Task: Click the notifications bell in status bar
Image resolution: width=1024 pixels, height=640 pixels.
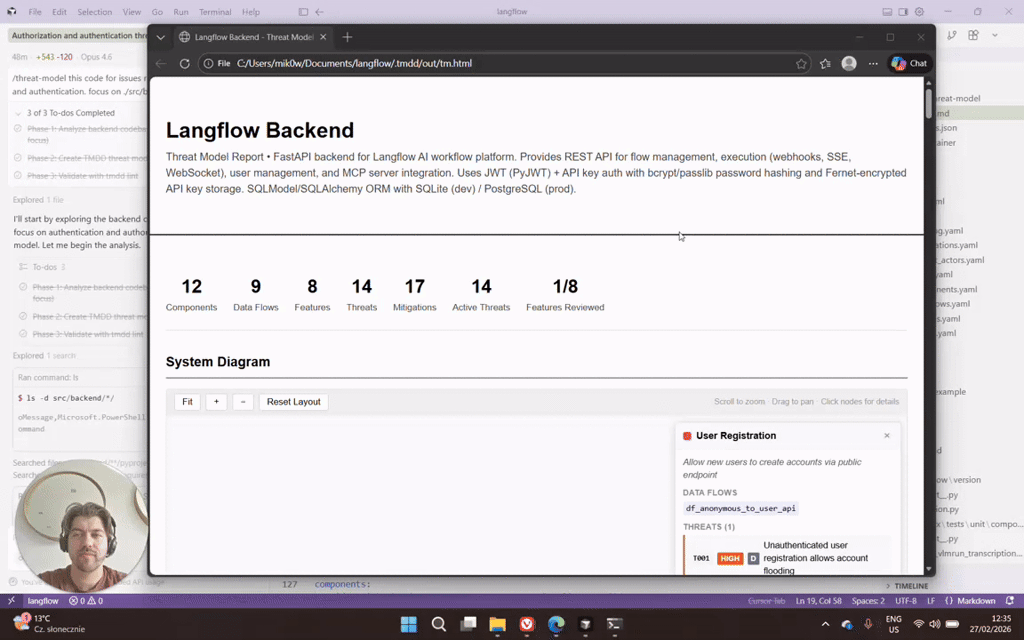Action: [1010, 601]
